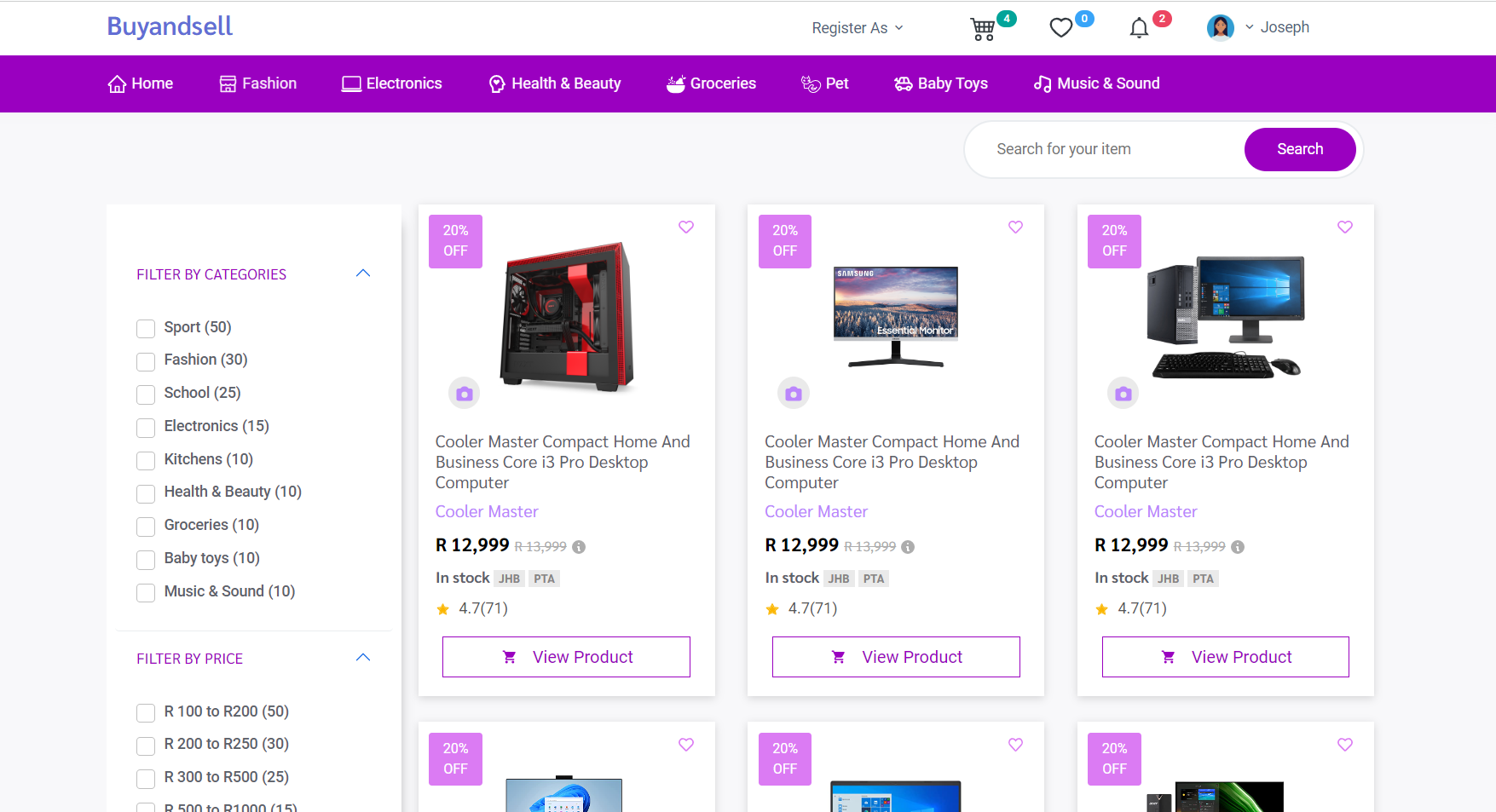Click inside the item search field
This screenshot has width=1496, height=812.
(x=1100, y=149)
